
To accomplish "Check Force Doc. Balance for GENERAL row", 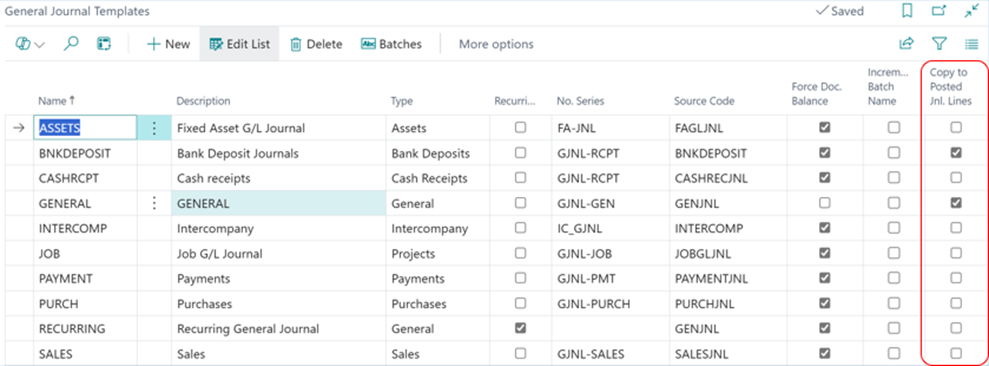I will [x=824, y=203].
